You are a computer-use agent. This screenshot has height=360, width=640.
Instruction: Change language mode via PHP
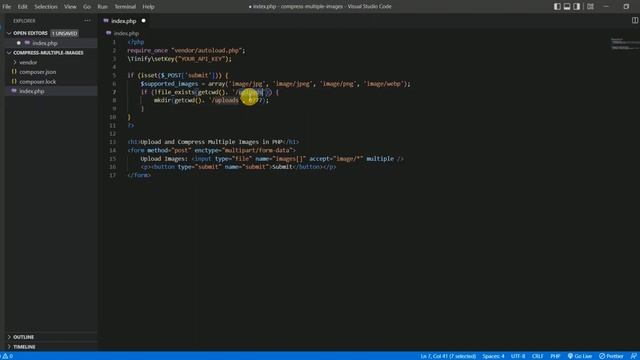[x=555, y=356]
